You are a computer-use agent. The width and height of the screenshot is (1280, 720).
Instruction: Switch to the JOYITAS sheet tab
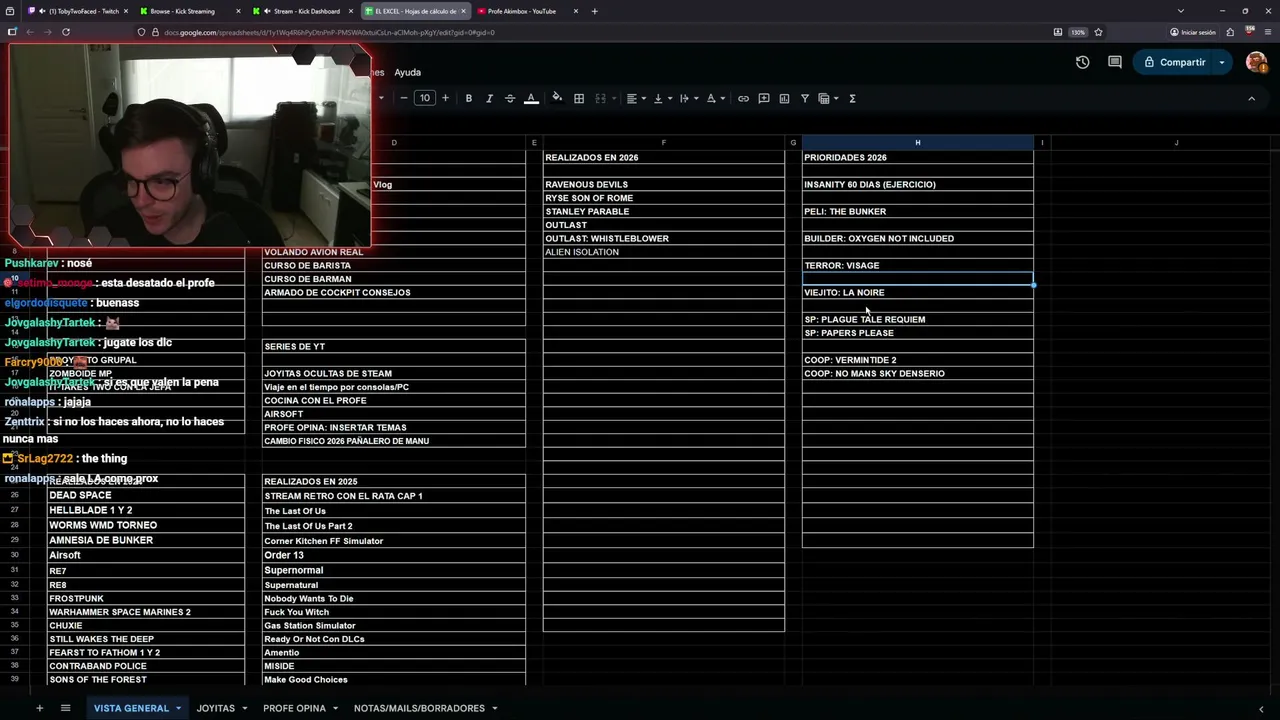click(x=216, y=708)
